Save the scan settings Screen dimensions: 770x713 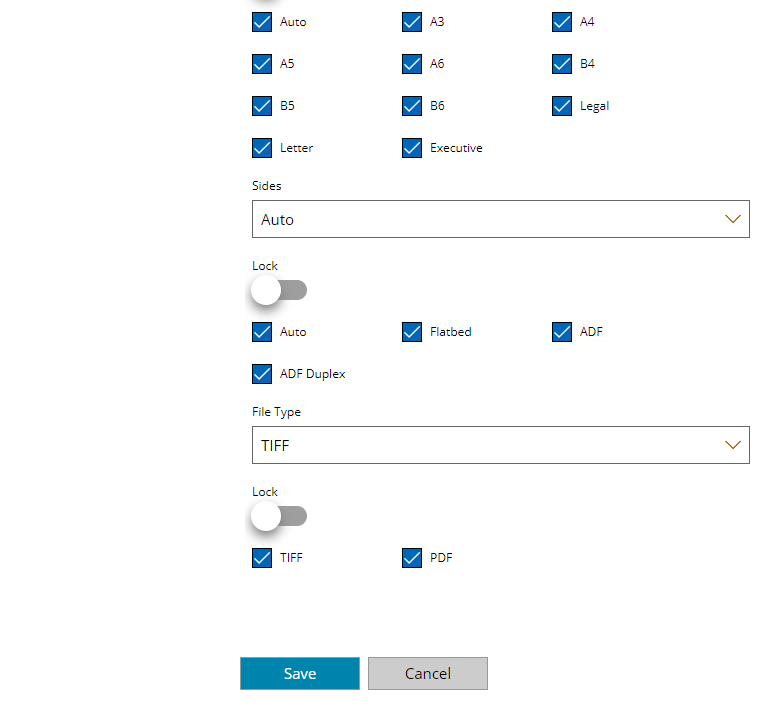point(300,673)
